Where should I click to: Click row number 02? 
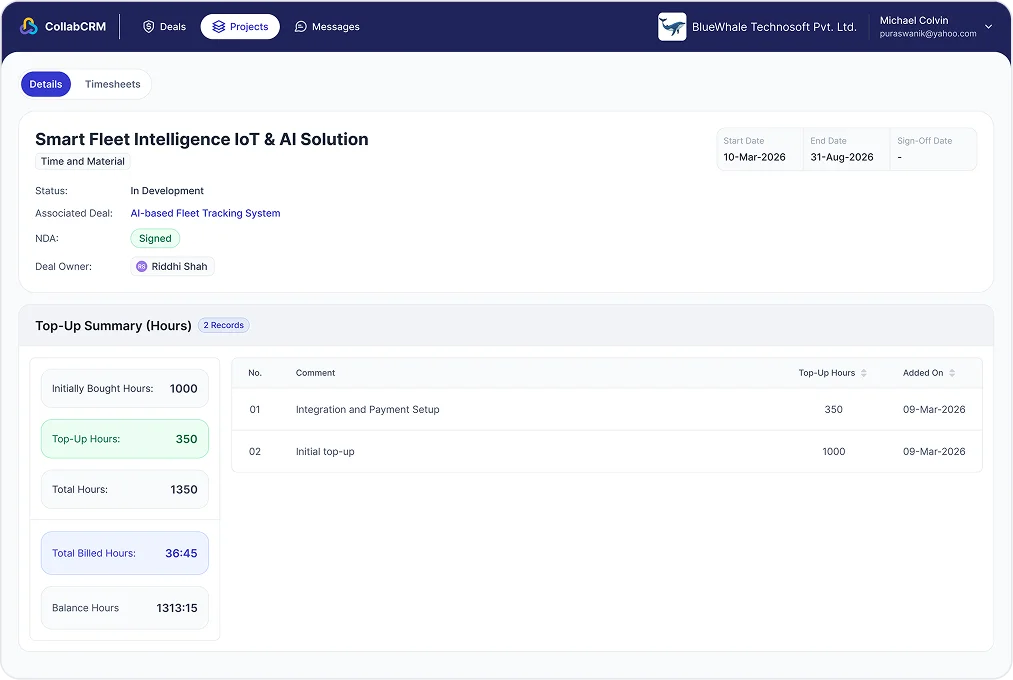click(x=255, y=452)
